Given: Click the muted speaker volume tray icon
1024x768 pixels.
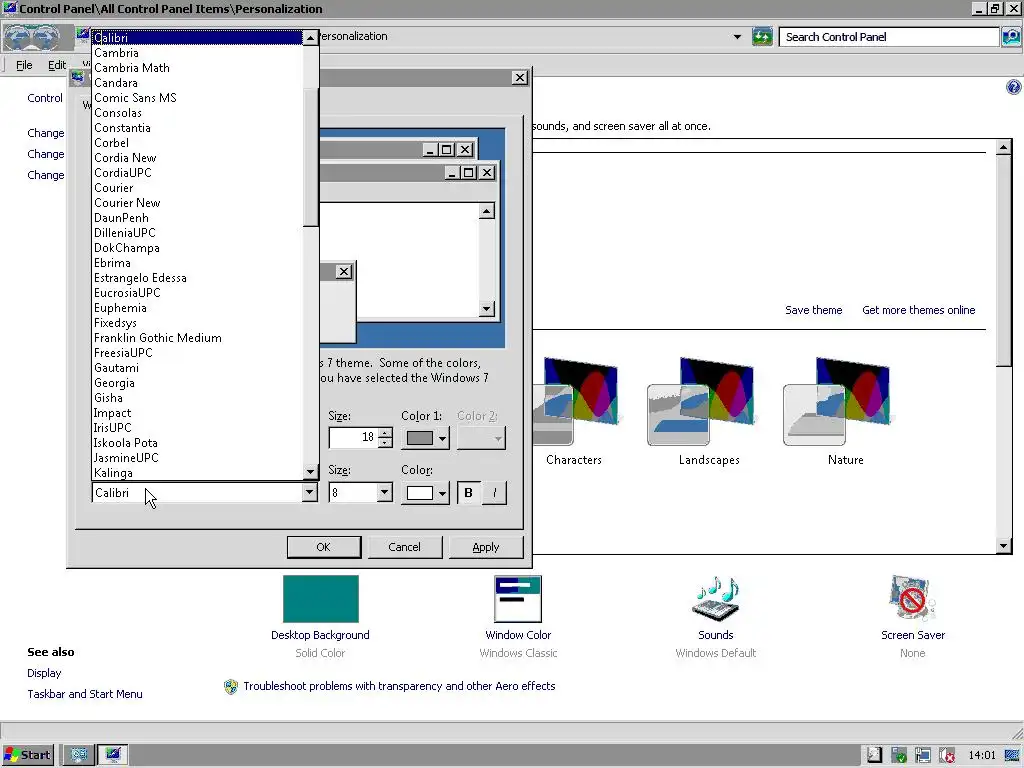Looking at the screenshot, I should click(947, 755).
